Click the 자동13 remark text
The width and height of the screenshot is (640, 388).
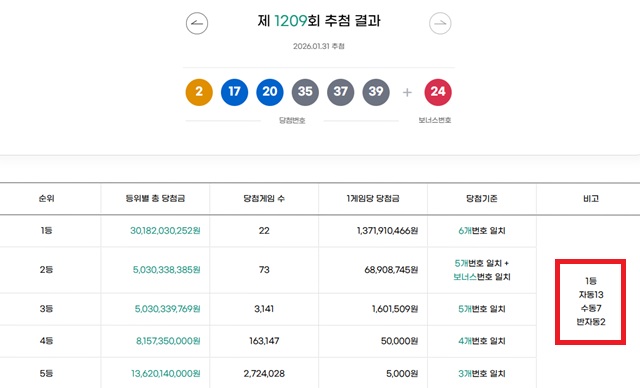[591, 295]
